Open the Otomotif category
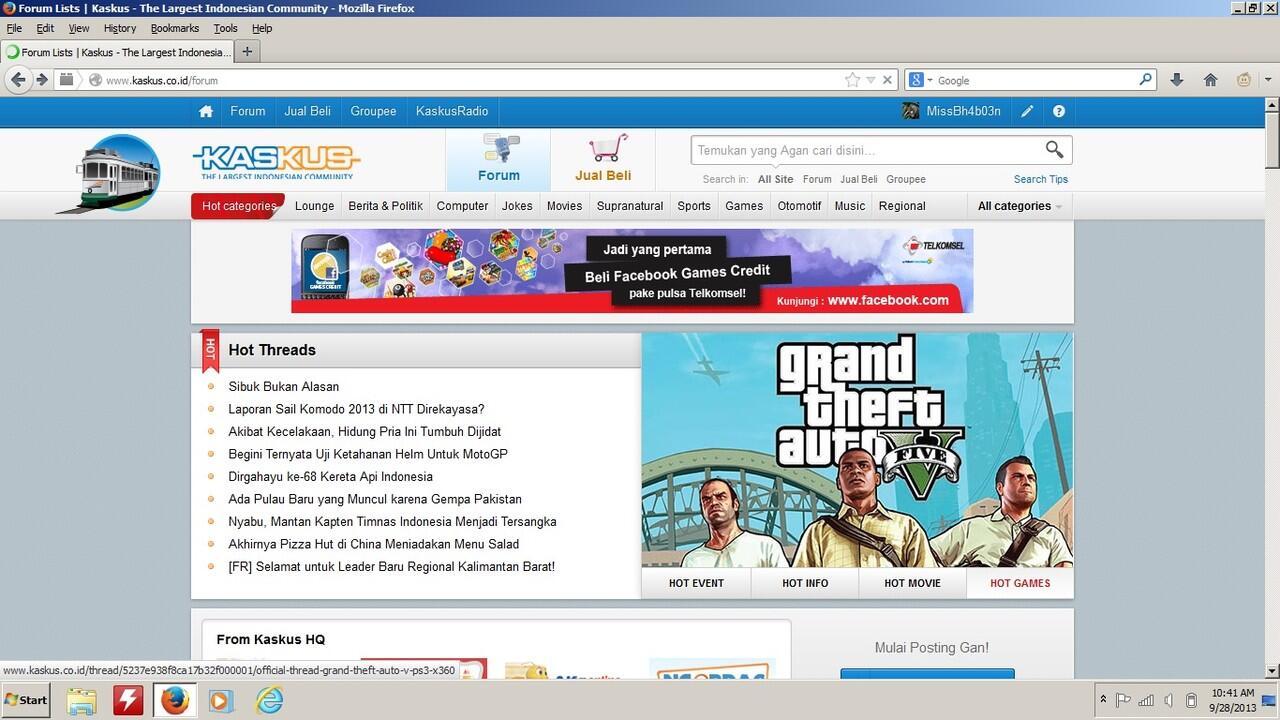 pos(799,206)
